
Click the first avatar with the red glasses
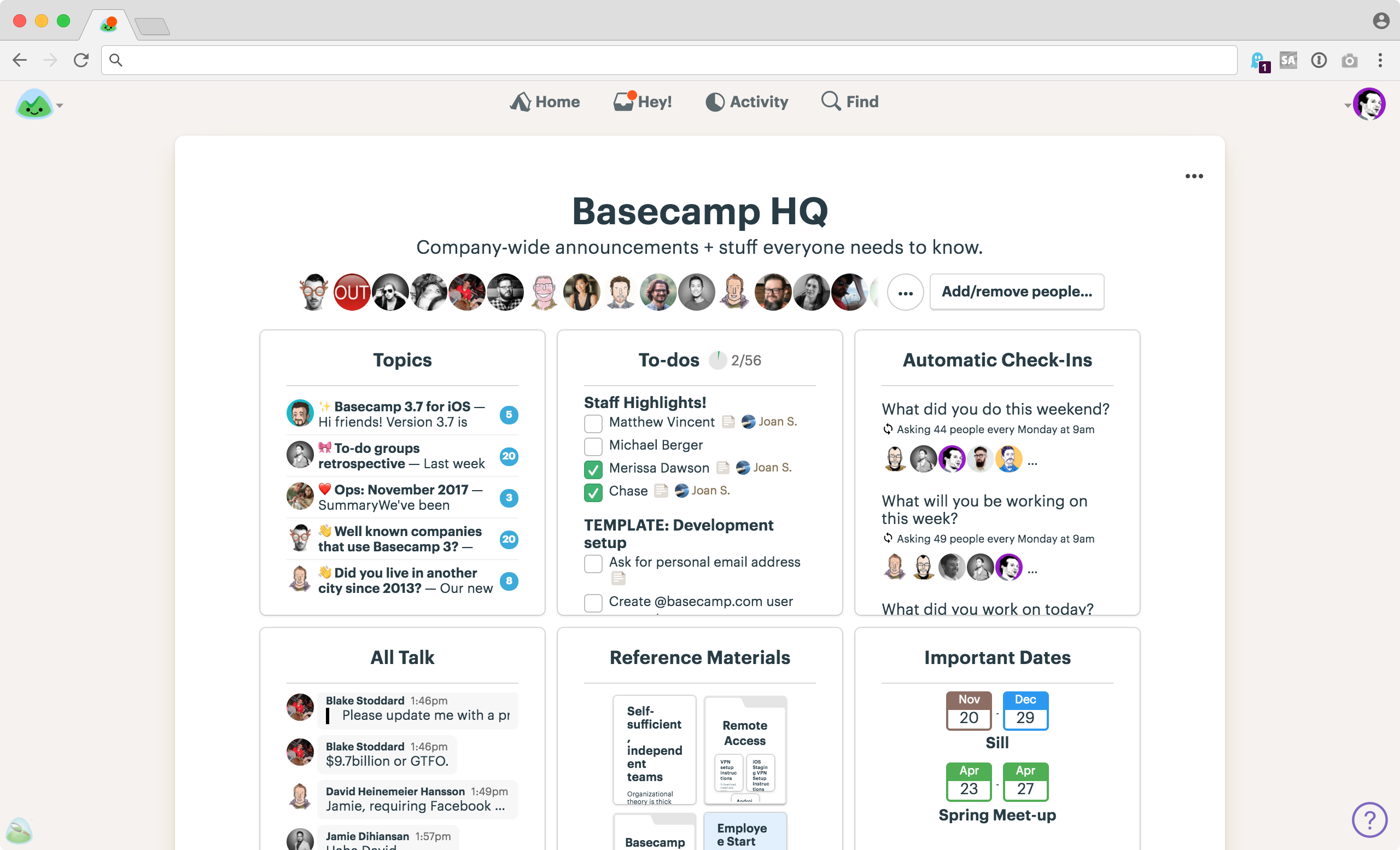(x=314, y=292)
